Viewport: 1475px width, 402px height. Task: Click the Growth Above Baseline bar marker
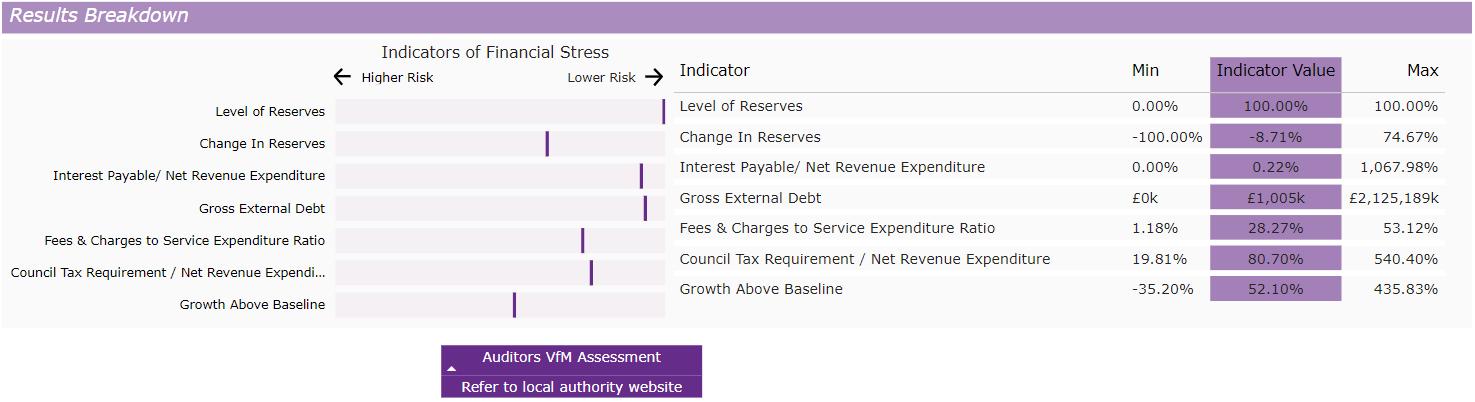point(514,305)
